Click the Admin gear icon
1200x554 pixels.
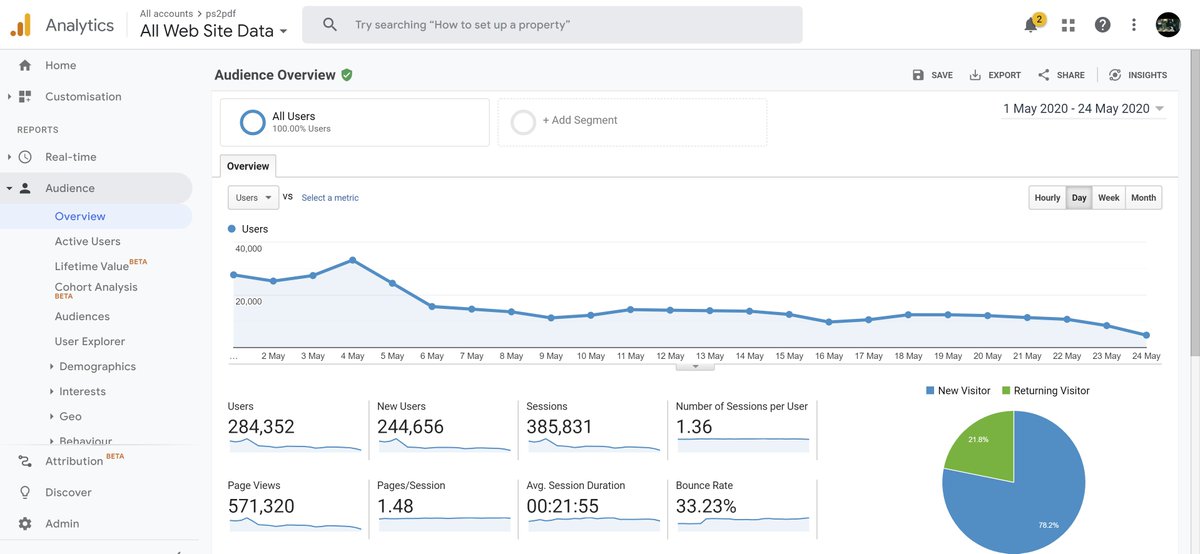tap(25, 523)
